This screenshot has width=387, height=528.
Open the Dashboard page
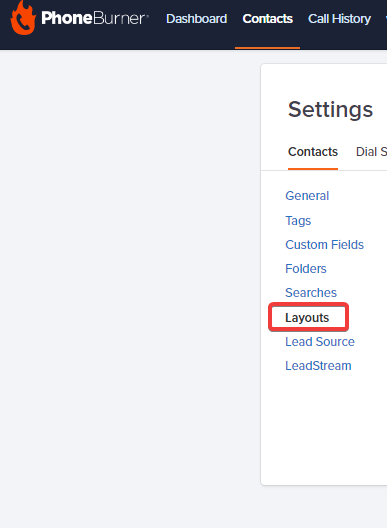pyautogui.click(x=196, y=19)
